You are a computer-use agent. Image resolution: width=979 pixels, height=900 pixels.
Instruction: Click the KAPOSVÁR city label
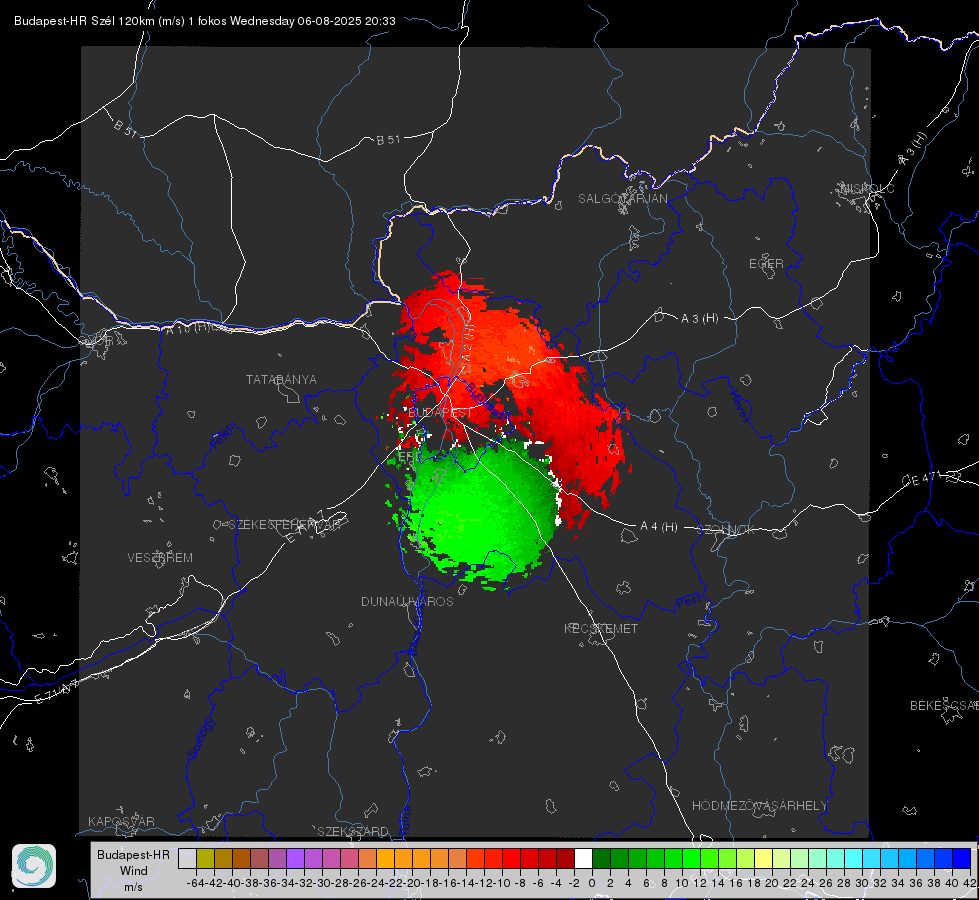click(121, 821)
